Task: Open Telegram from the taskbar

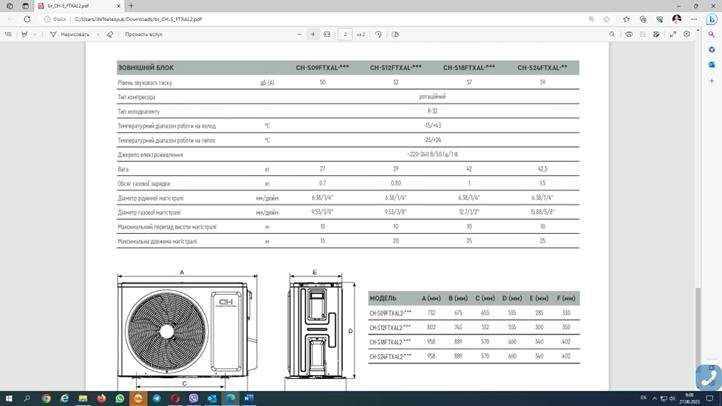Action: coord(157,399)
